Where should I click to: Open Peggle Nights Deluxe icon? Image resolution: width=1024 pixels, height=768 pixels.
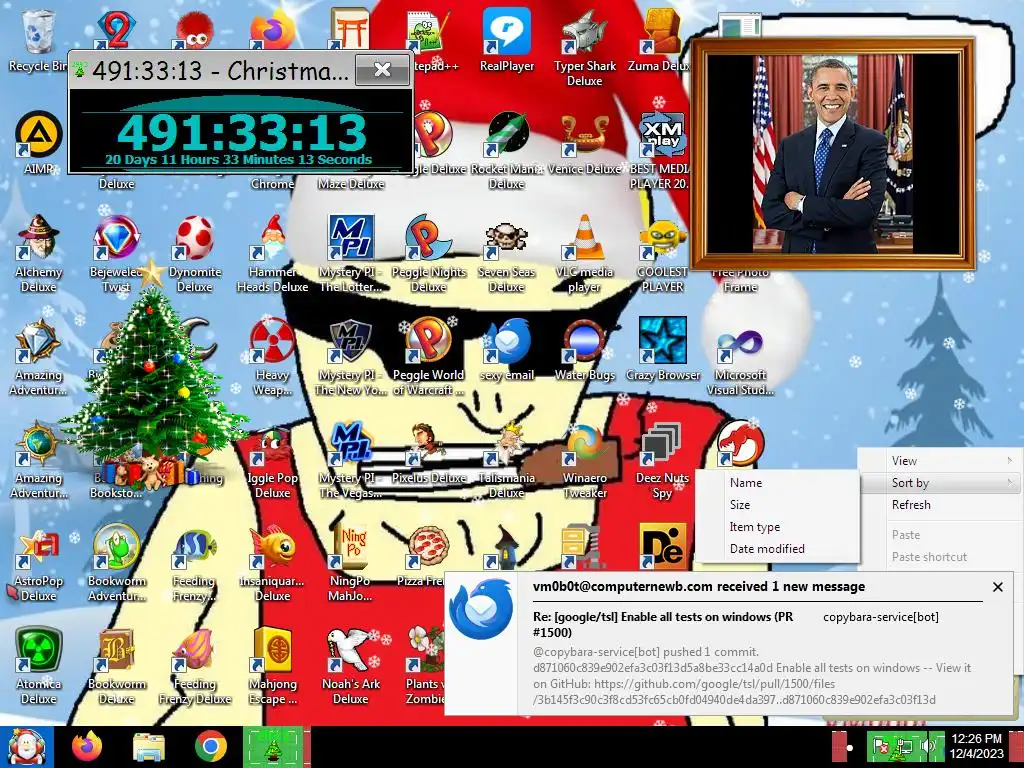coord(428,253)
